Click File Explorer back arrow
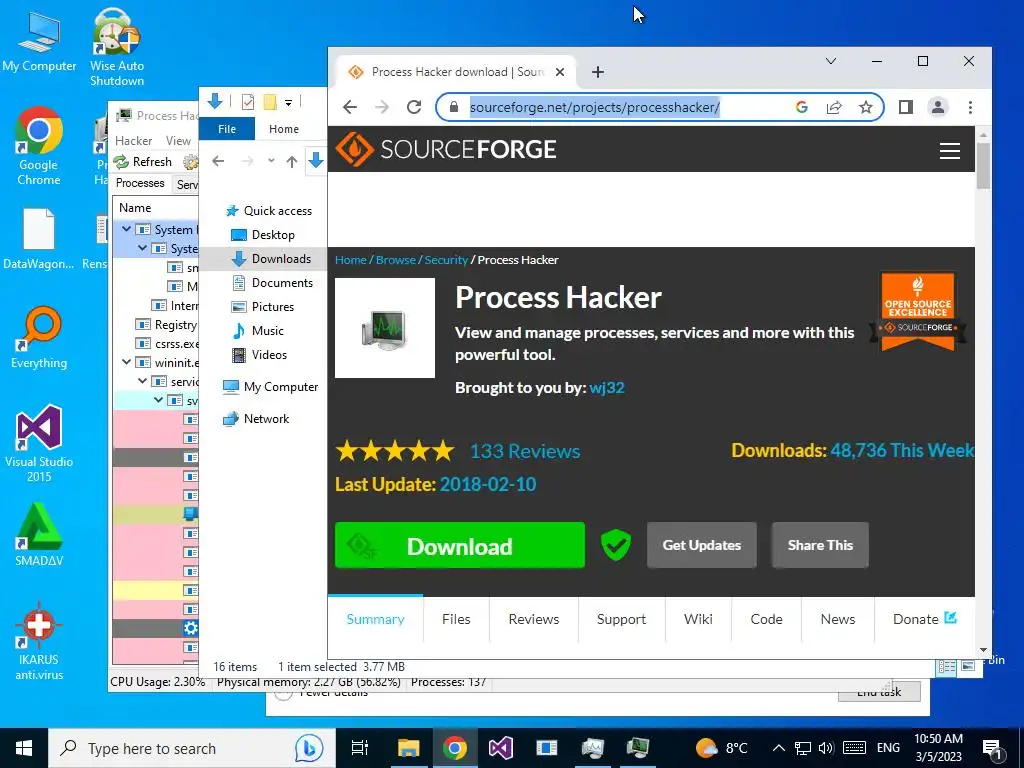 point(218,161)
